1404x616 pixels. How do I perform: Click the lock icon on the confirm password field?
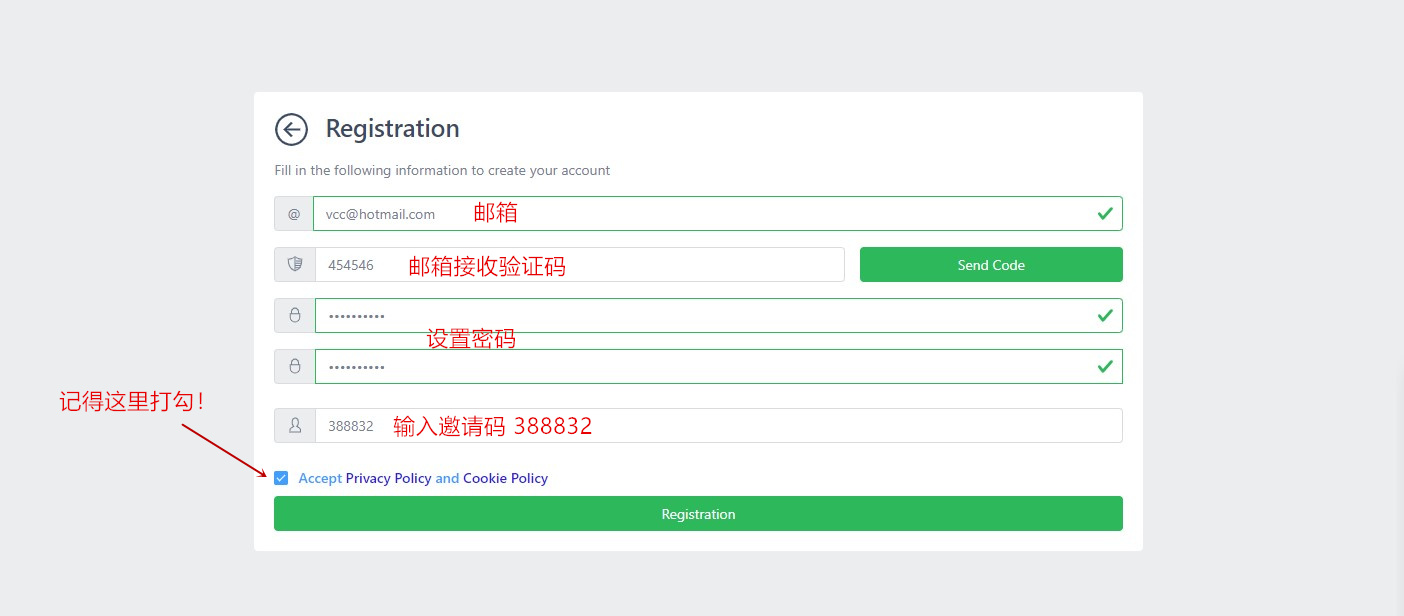tap(294, 366)
